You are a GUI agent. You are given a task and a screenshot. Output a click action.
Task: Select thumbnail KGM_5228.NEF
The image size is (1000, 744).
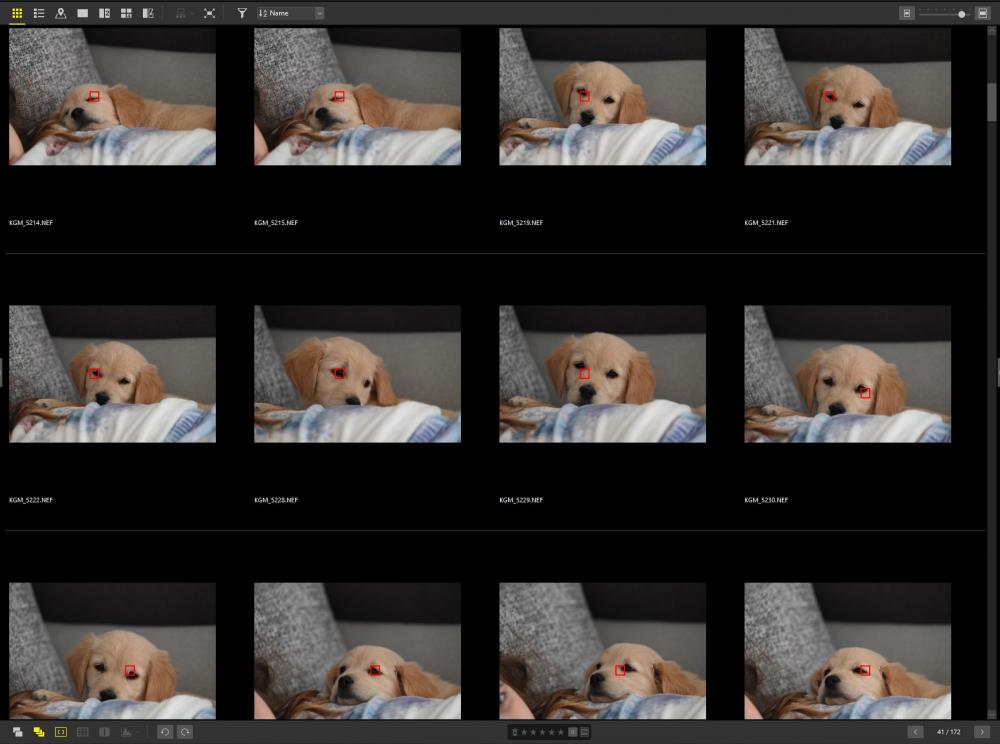point(357,374)
